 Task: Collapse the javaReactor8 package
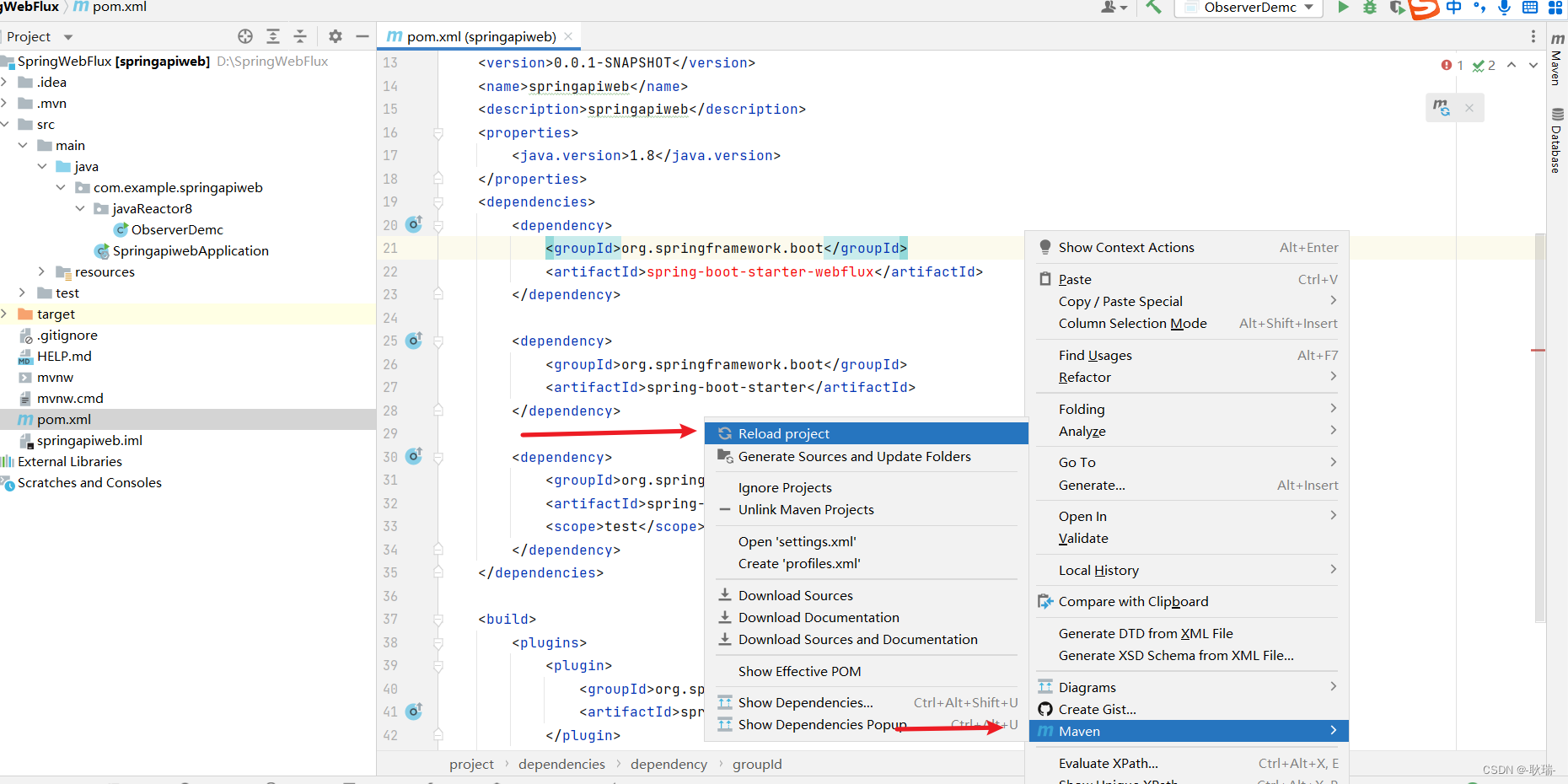tap(80, 208)
